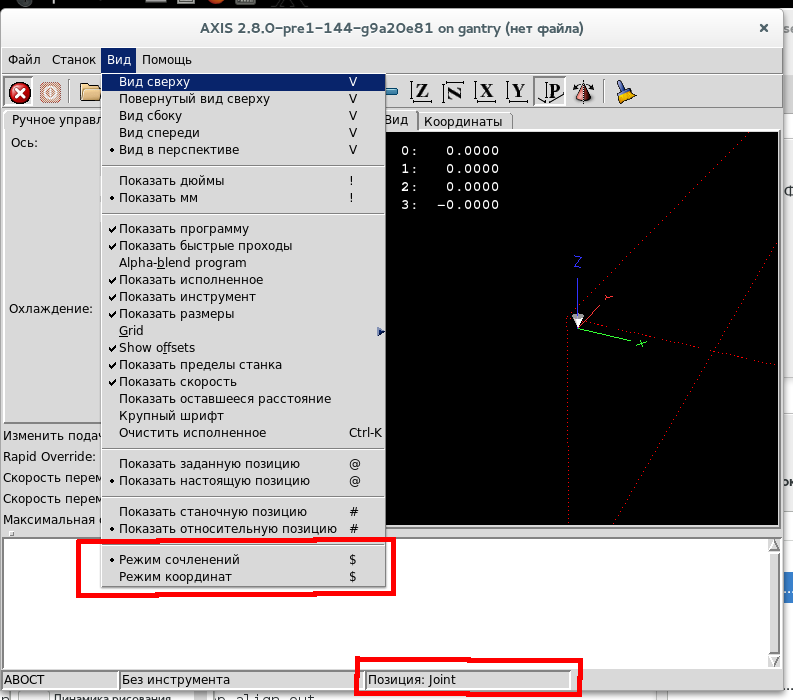
Task: Select Показать дюймы option
Action: coord(243,181)
